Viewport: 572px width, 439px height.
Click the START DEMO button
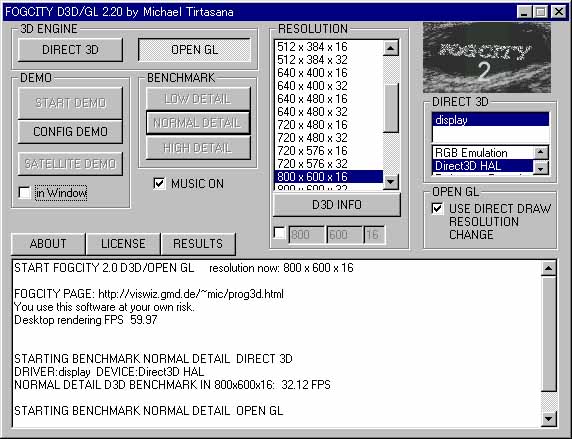(x=70, y=103)
